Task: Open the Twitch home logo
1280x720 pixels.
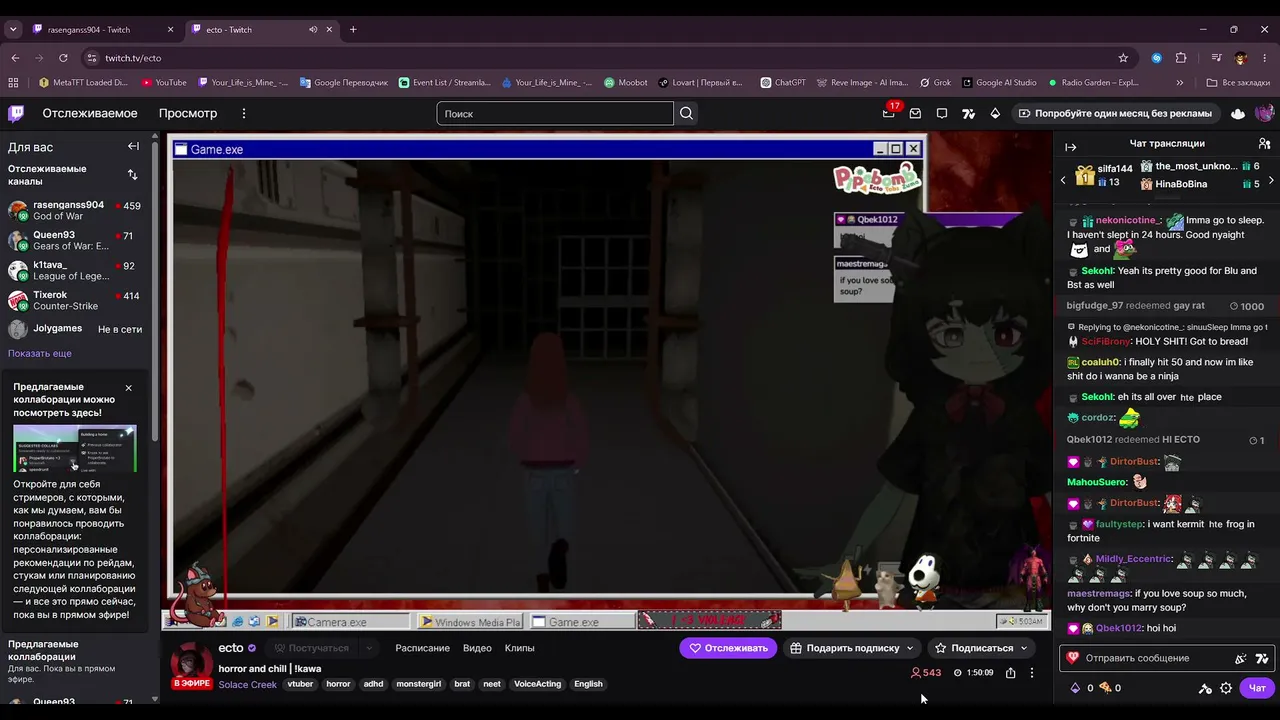Action: pos(16,113)
